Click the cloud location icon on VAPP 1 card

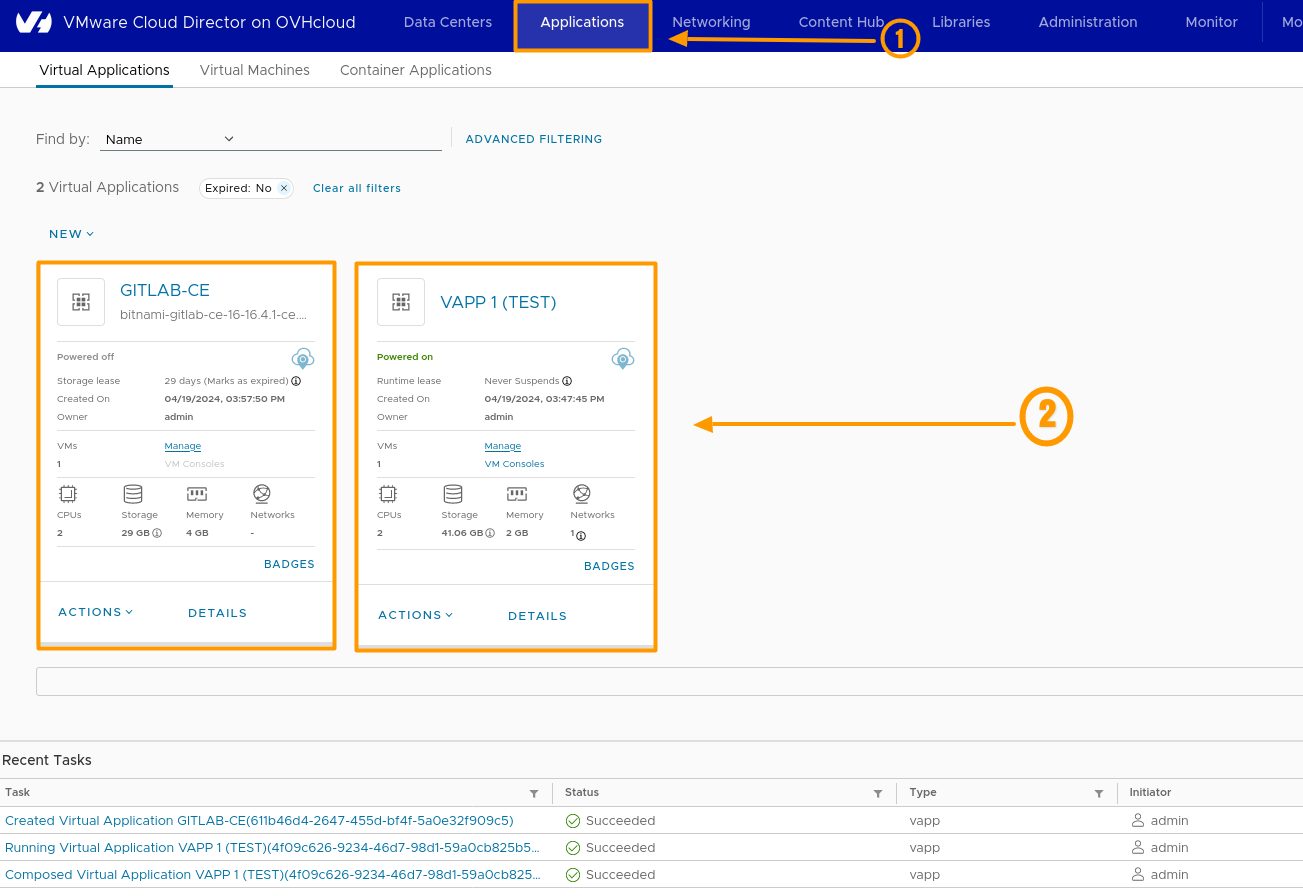coord(623,359)
